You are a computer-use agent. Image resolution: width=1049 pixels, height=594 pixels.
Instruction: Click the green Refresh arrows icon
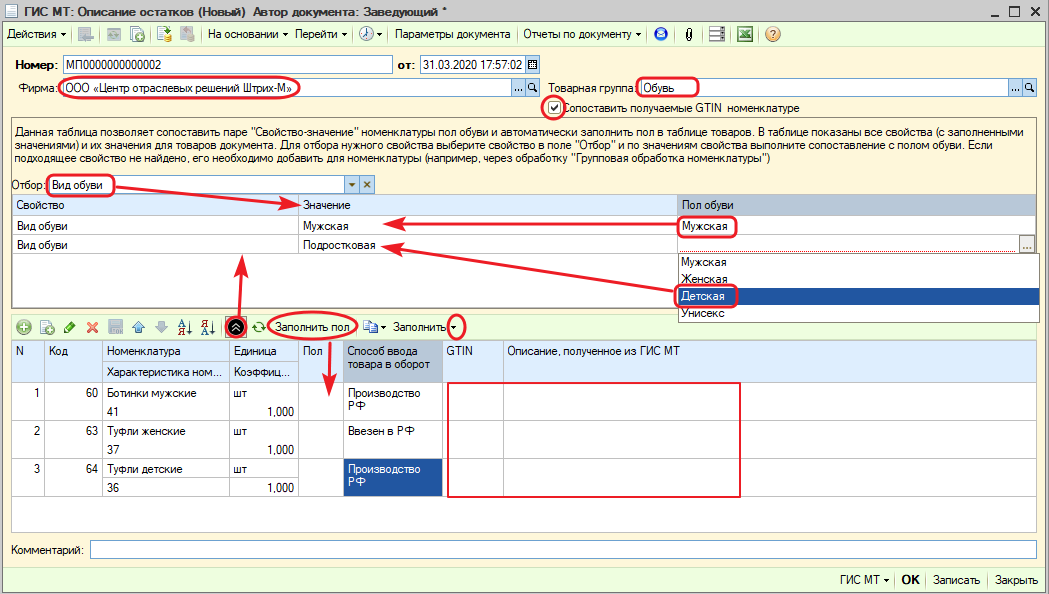pos(259,327)
